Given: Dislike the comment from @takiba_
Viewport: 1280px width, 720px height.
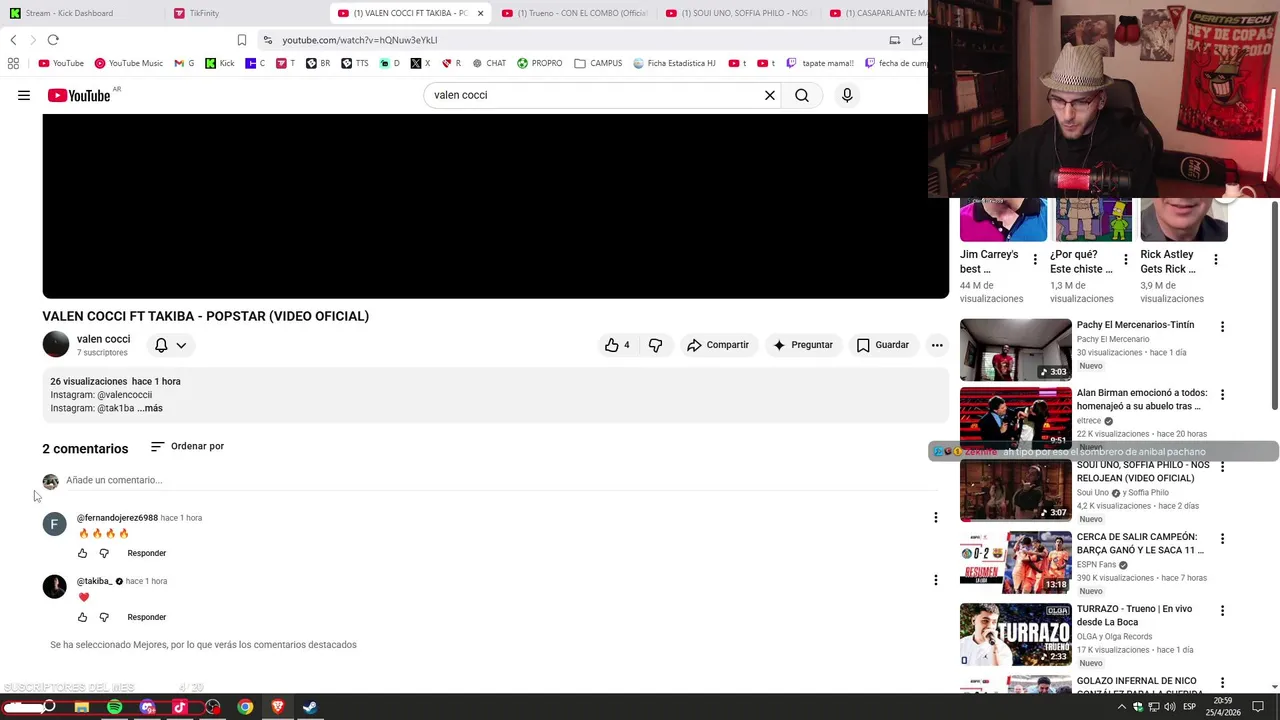Looking at the screenshot, I should tap(104, 617).
